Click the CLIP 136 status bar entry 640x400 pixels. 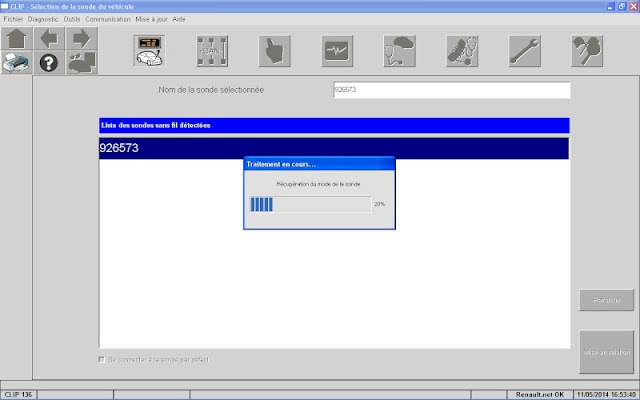[18, 395]
